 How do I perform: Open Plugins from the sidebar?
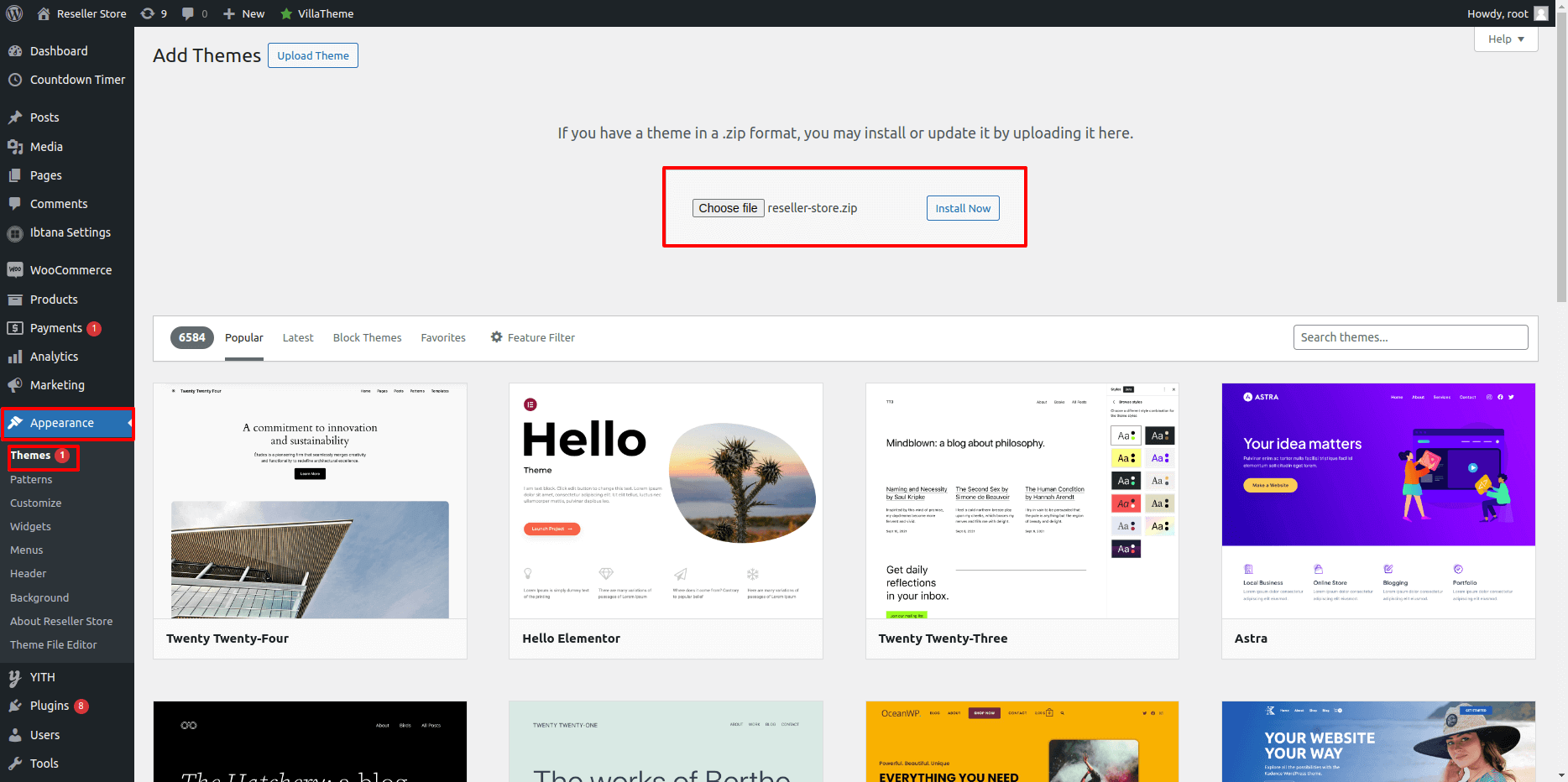(x=49, y=706)
